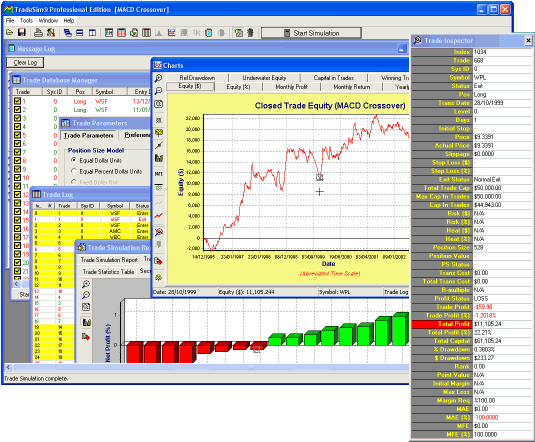The image size is (535, 442).
Task: Uncheck trade 2 in Trade Database Manager
Action: click(17, 110)
